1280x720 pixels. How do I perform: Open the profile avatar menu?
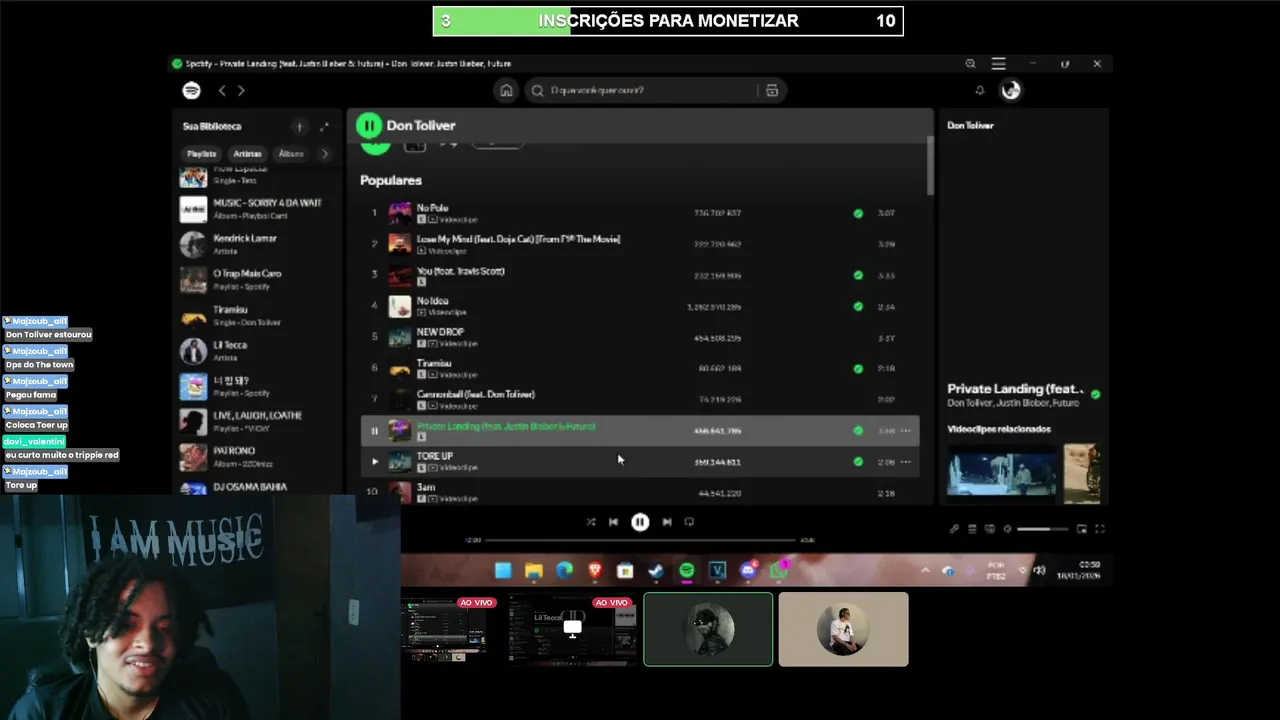coord(1011,90)
